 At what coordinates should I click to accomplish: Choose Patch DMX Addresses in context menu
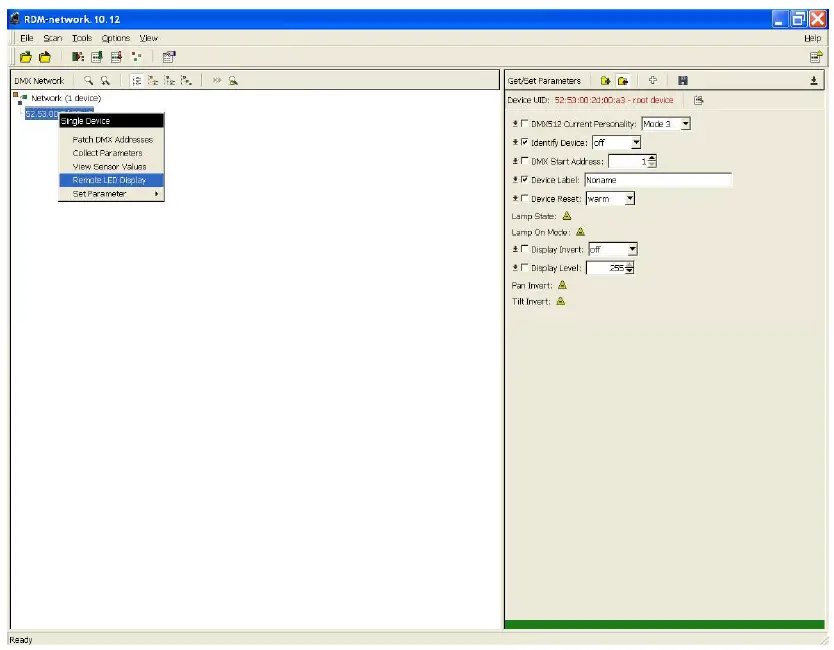[x=110, y=141]
